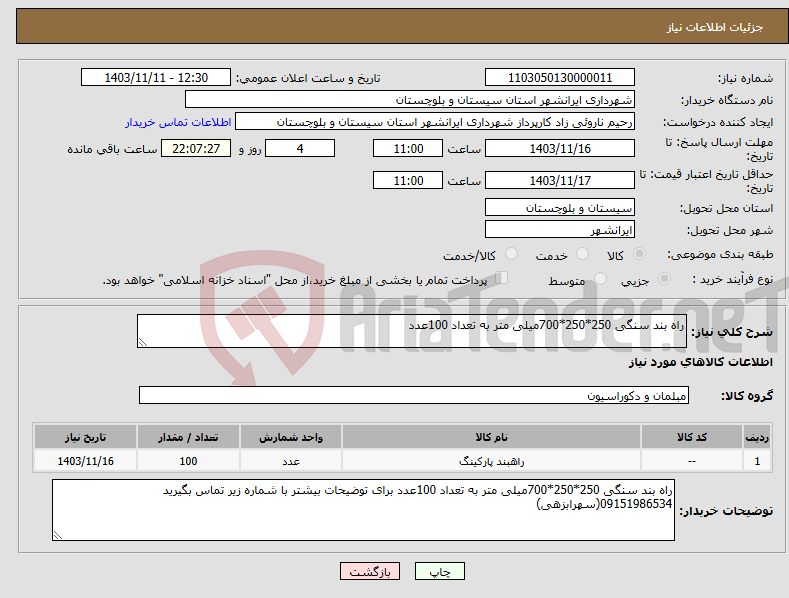Select the کالا radio button

pos(639,254)
